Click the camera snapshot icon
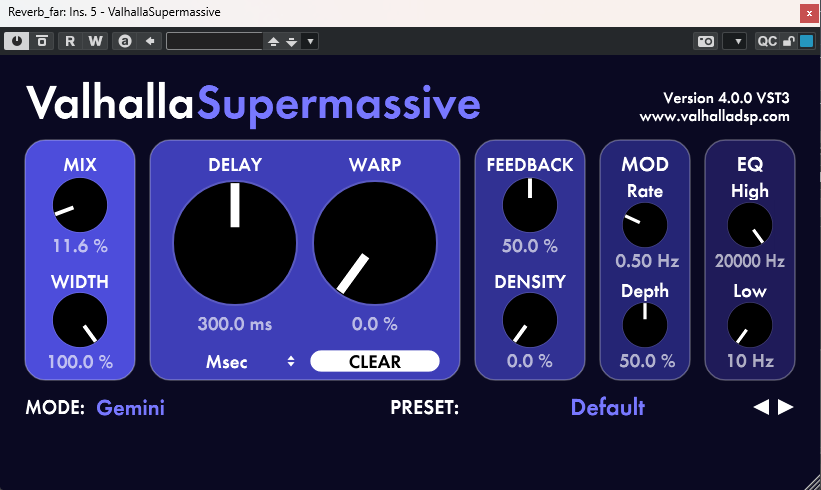This screenshot has width=821, height=490. pos(705,41)
